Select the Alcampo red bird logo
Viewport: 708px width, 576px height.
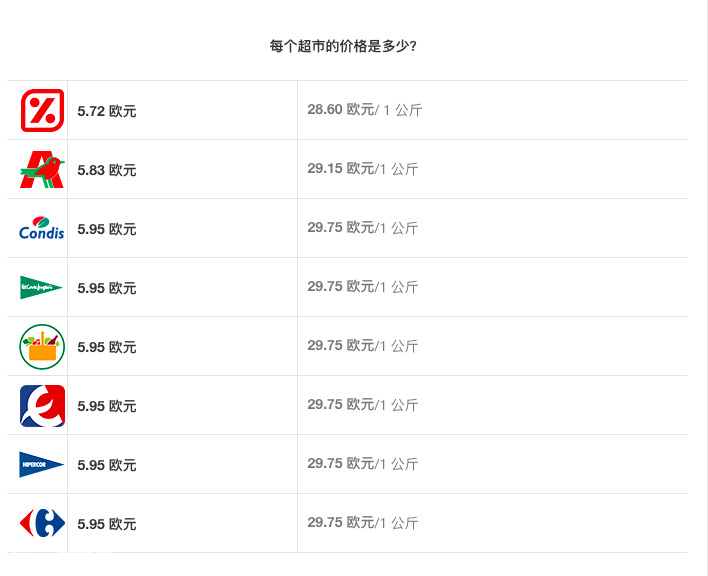click(x=42, y=169)
